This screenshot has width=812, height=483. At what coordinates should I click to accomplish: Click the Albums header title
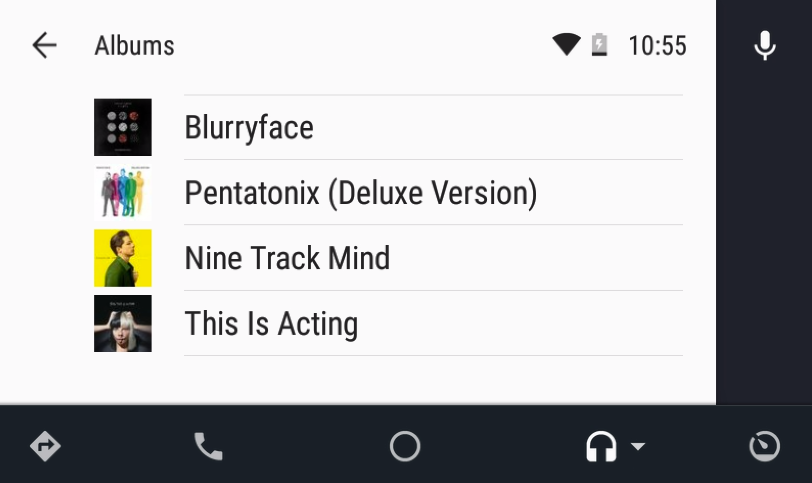click(135, 46)
